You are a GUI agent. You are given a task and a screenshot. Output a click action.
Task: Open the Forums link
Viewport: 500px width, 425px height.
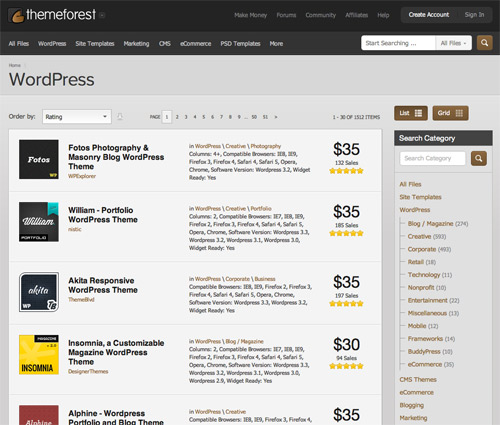click(x=286, y=15)
